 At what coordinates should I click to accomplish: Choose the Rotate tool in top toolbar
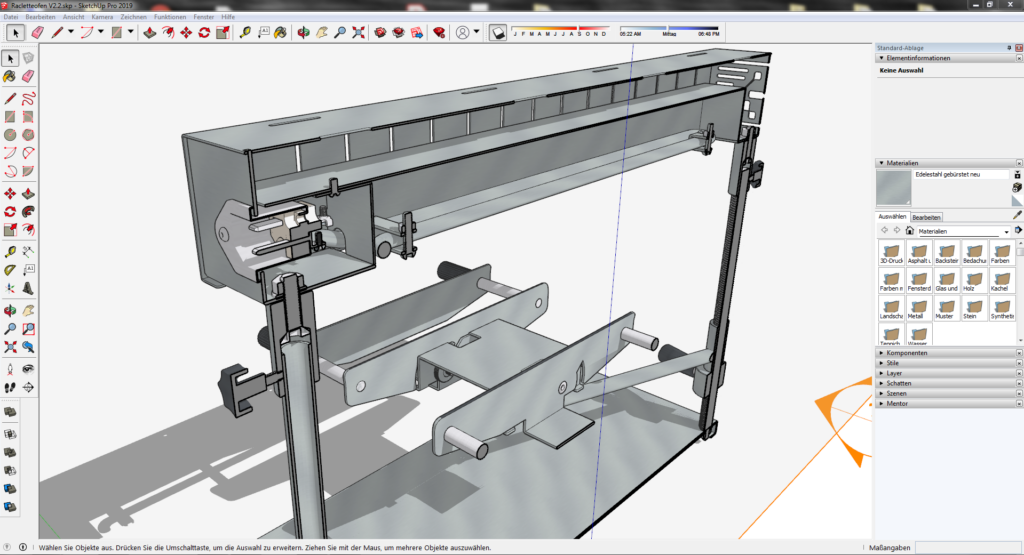click(x=204, y=32)
